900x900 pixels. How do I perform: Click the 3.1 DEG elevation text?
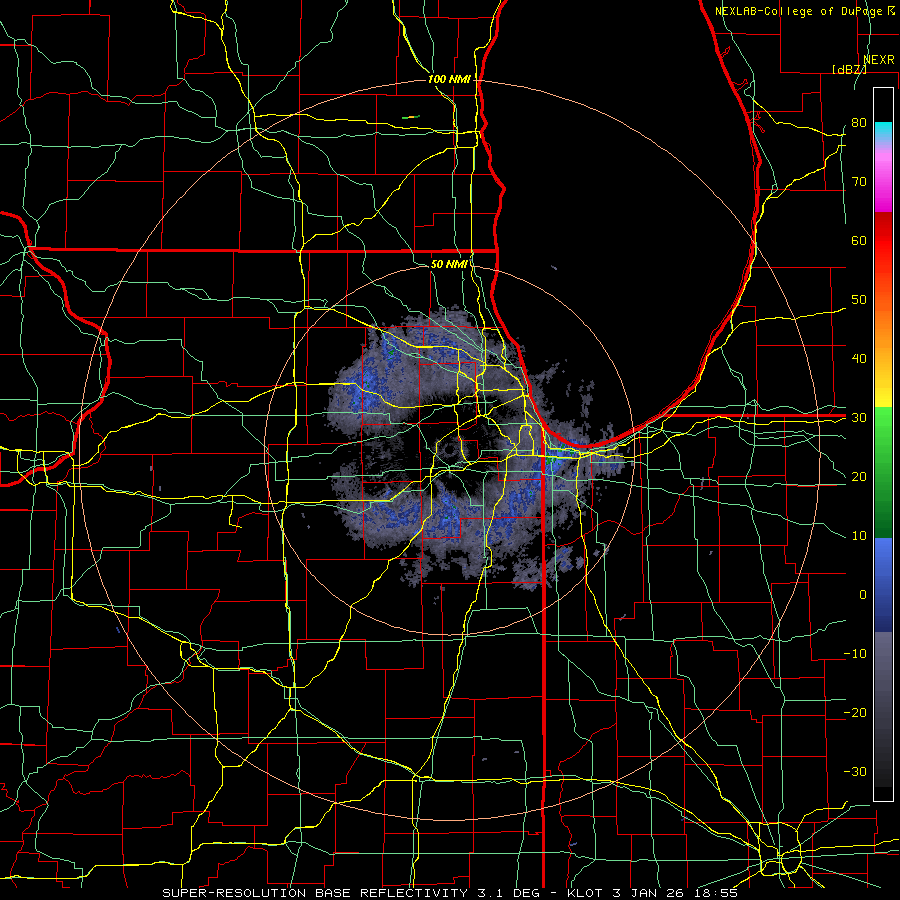click(509, 893)
